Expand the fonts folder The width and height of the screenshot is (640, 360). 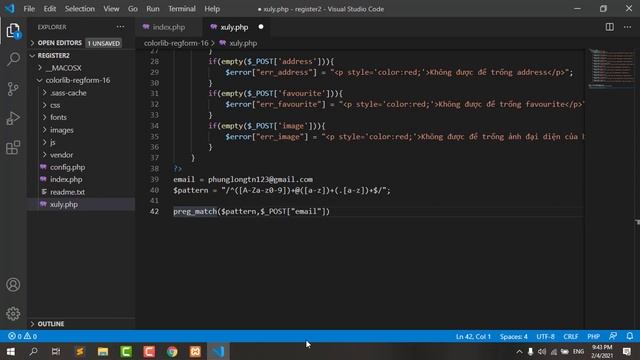pos(58,117)
